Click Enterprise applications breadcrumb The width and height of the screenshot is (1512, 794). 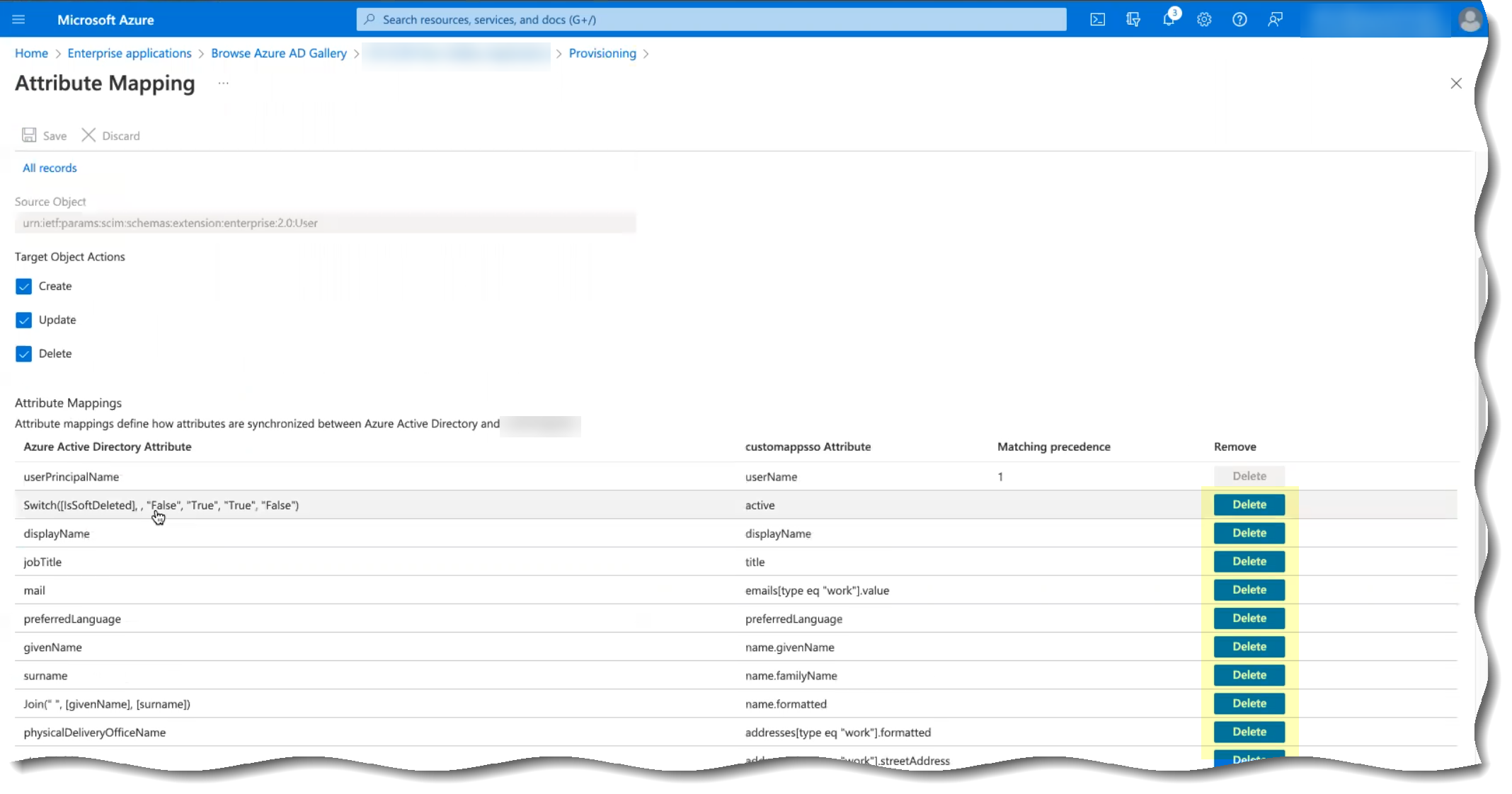tap(130, 54)
